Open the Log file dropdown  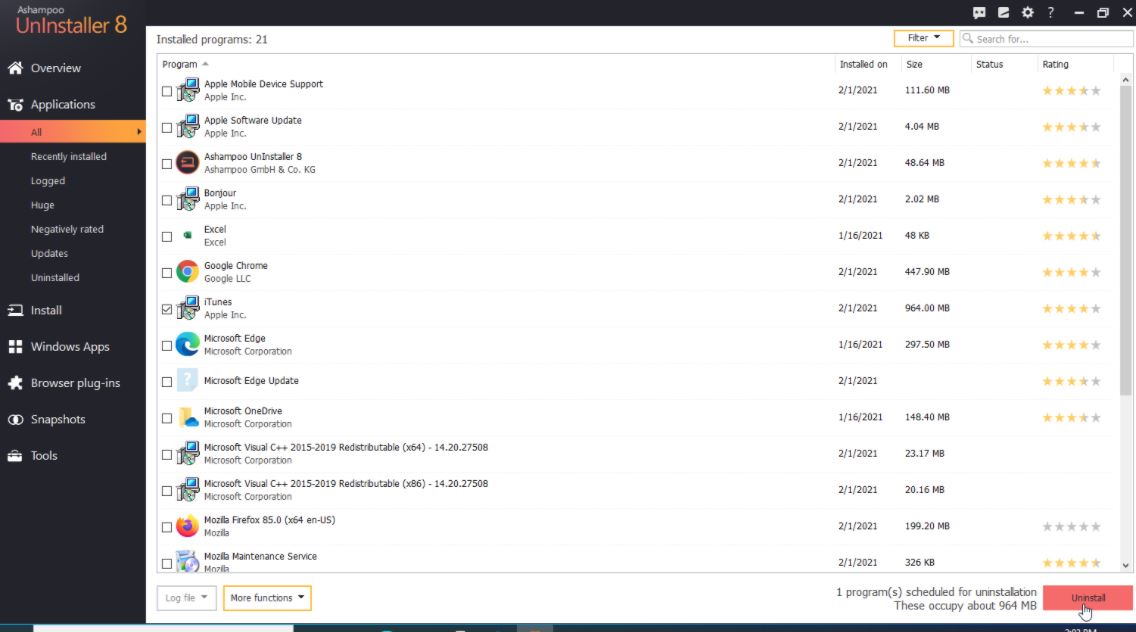coord(186,598)
